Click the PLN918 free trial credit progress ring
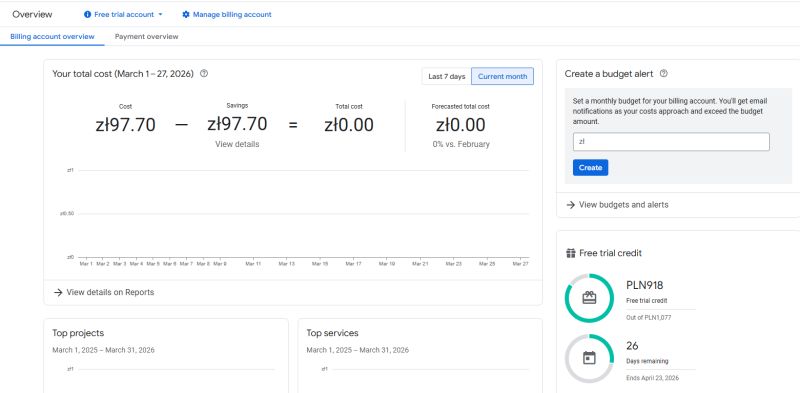 (x=589, y=298)
